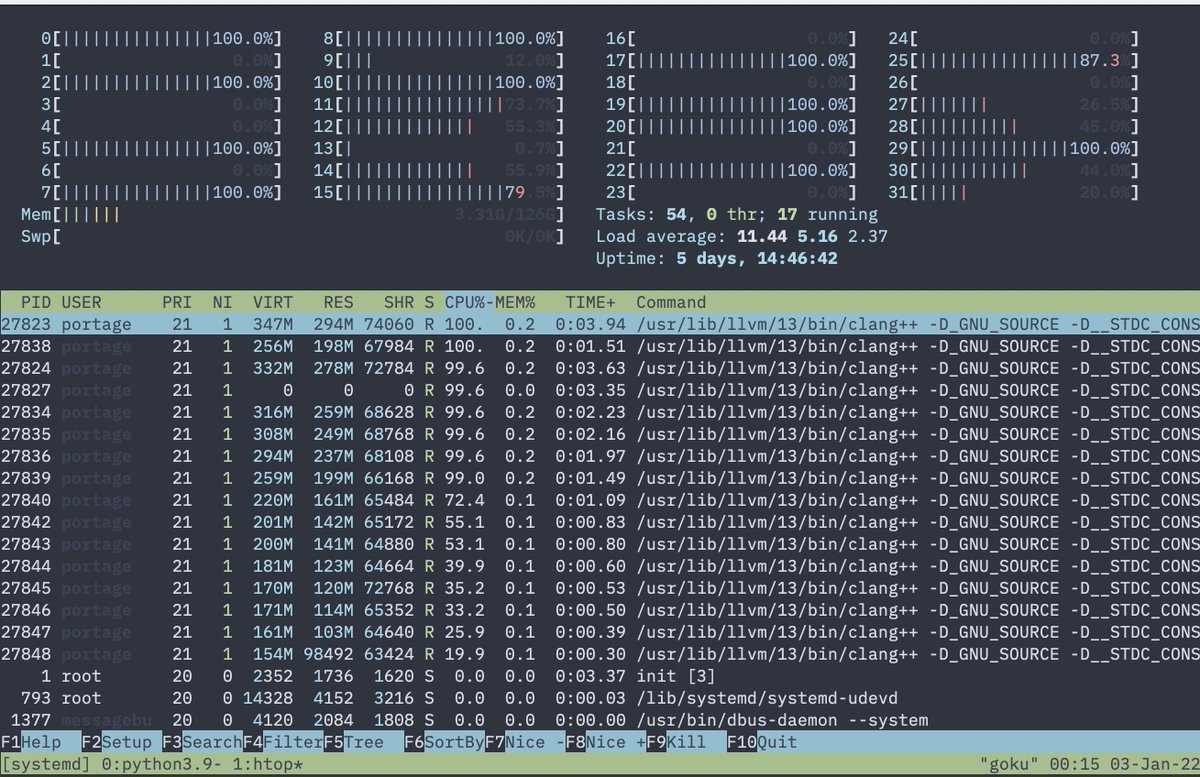Quit htop using F10 Quit

point(766,743)
